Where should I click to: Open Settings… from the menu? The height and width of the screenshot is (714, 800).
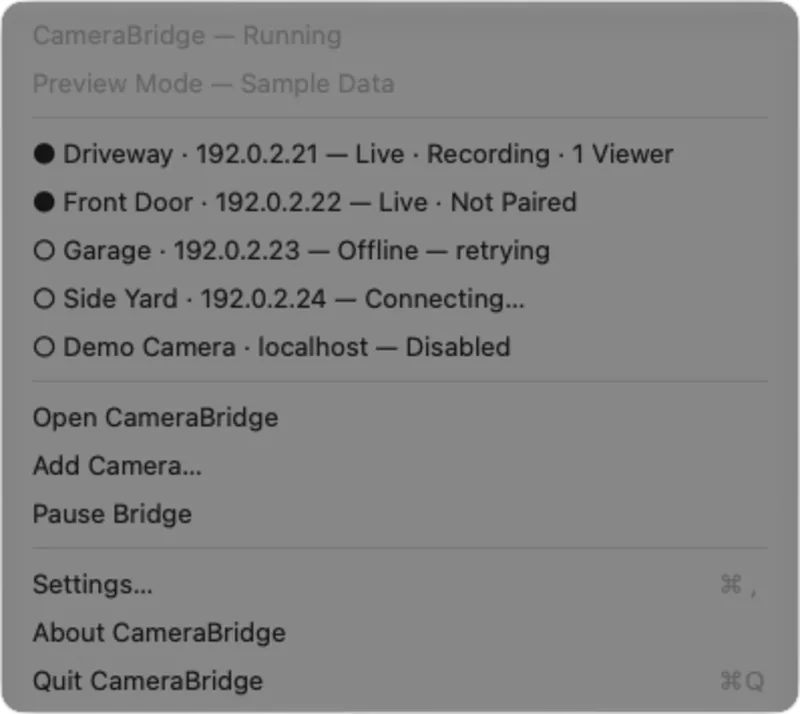coord(400,584)
